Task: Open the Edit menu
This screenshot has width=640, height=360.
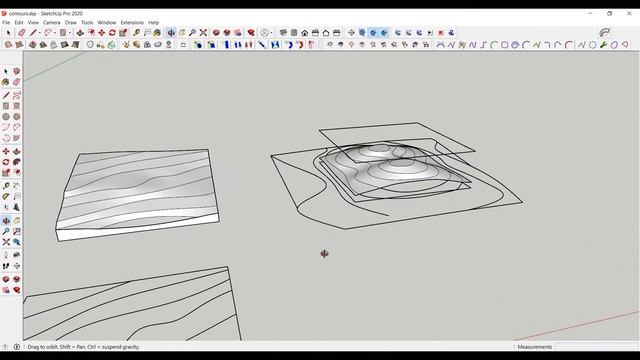Action: 19,22
